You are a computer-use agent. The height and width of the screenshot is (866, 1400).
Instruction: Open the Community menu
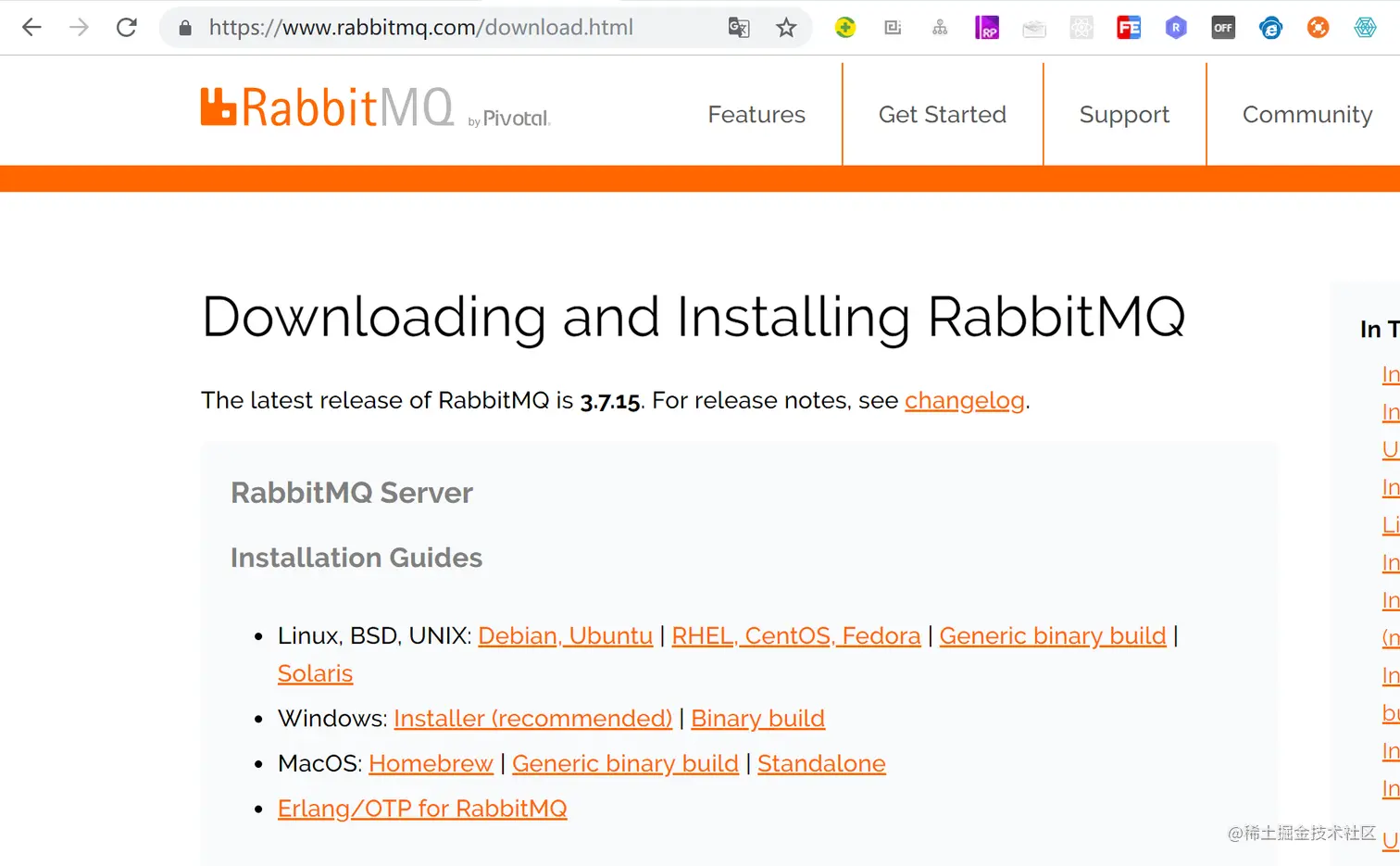(1306, 115)
